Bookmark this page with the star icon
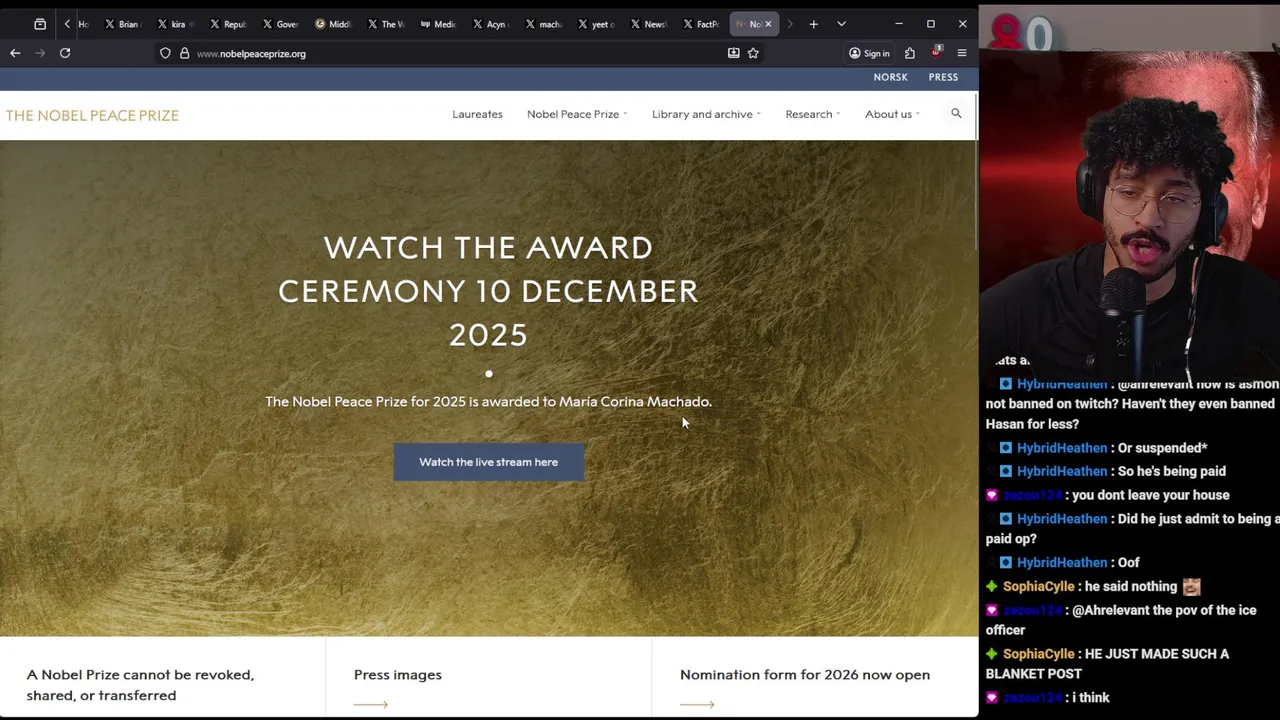 753,53
